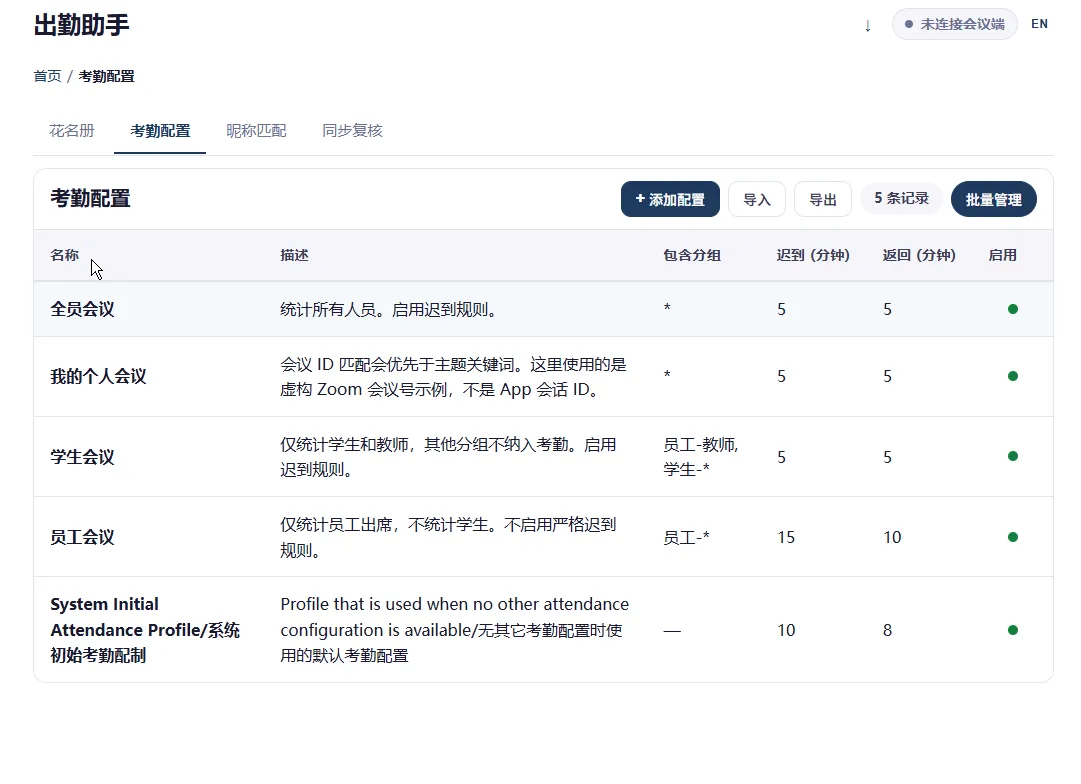Click the 出勤助手 app title

[81, 25]
